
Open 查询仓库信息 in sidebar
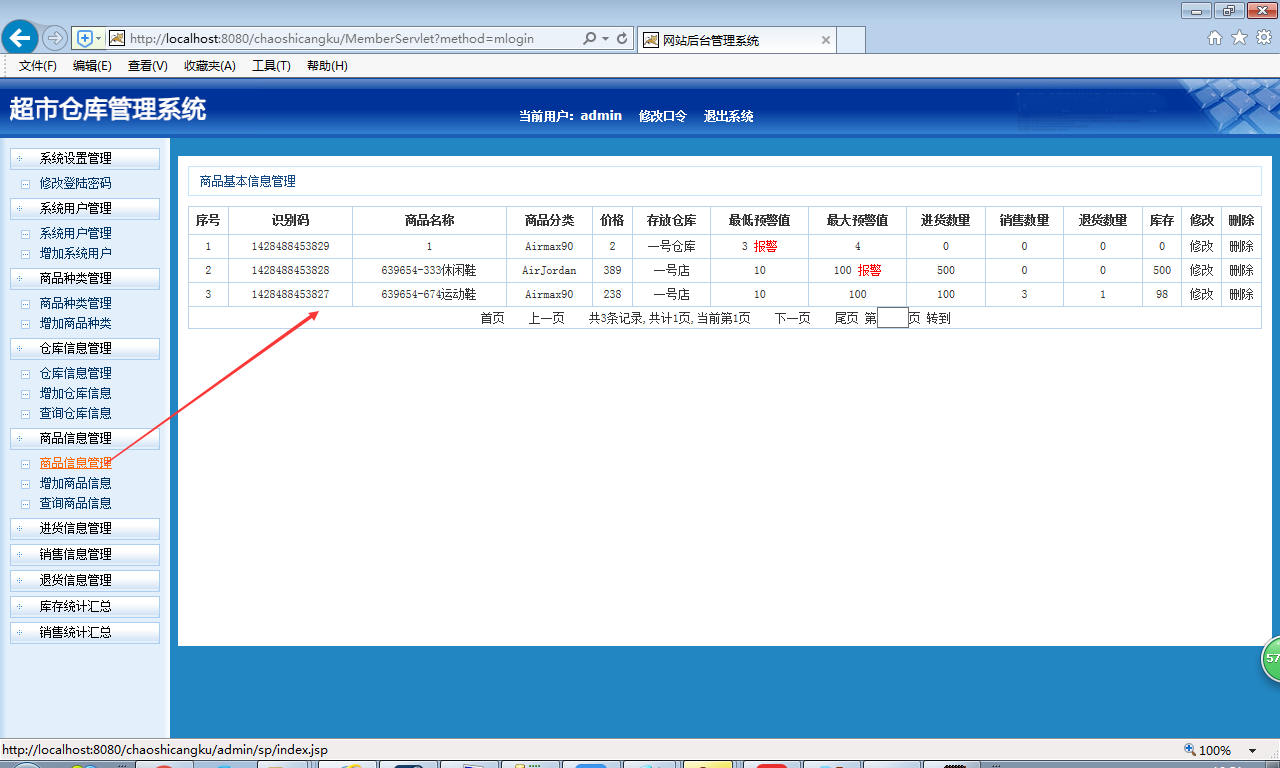pyautogui.click(x=75, y=414)
